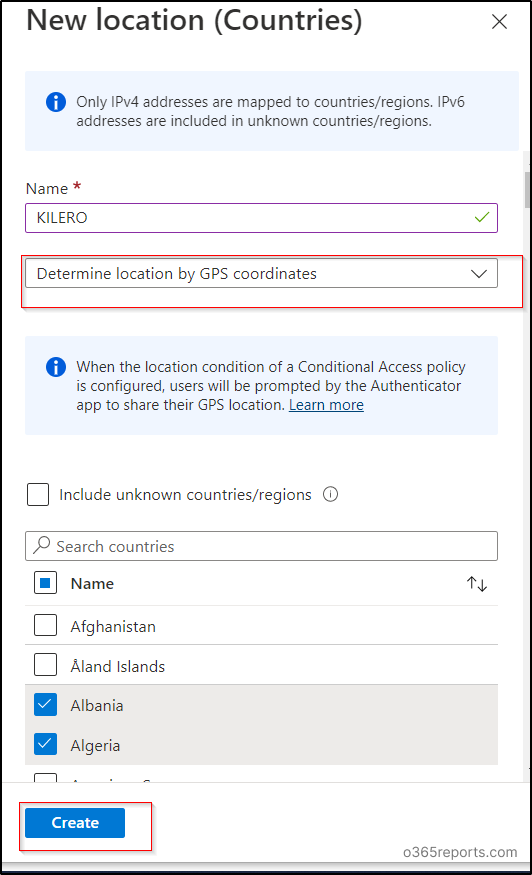
Task: Uncheck the Albania checkbox
Action: click(x=45, y=705)
